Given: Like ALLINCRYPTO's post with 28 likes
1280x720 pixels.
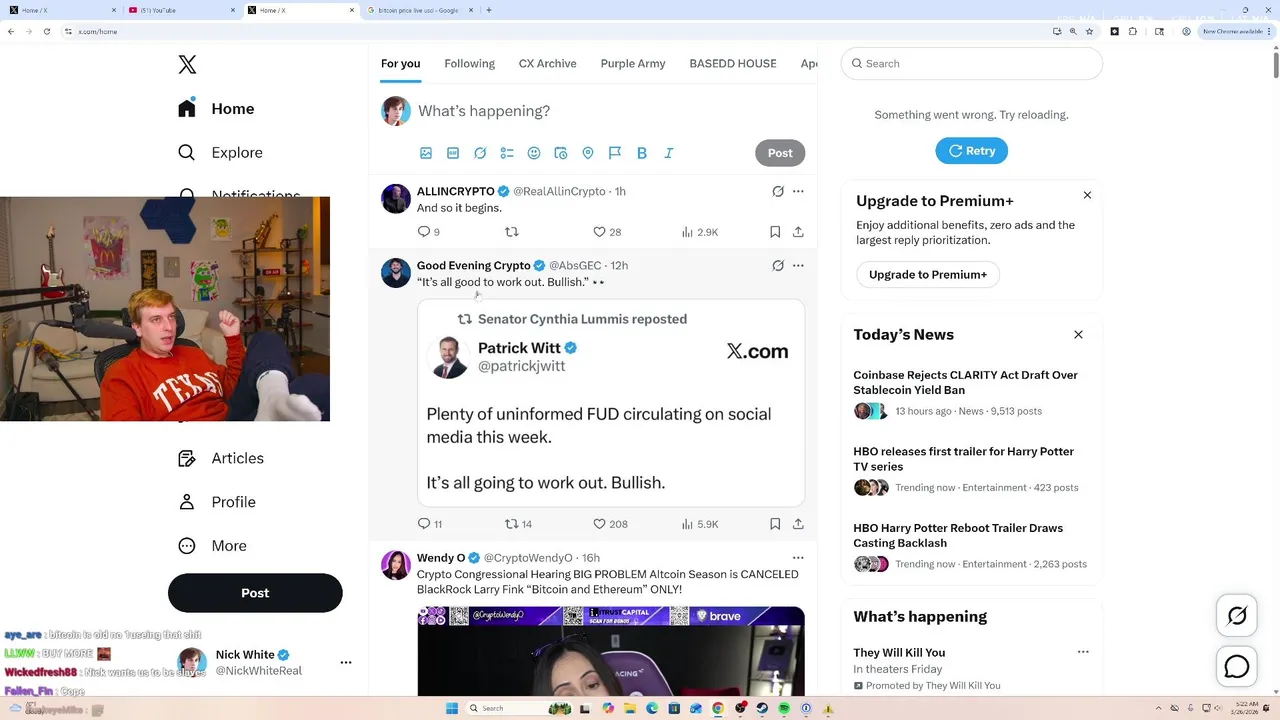Looking at the screenshot, I should (x=607, y=232).
